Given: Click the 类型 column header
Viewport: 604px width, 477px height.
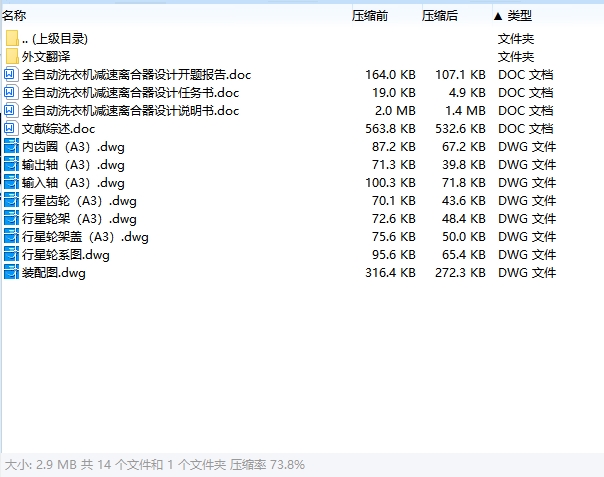Looking at the screenshot, I should pos(519,15).
